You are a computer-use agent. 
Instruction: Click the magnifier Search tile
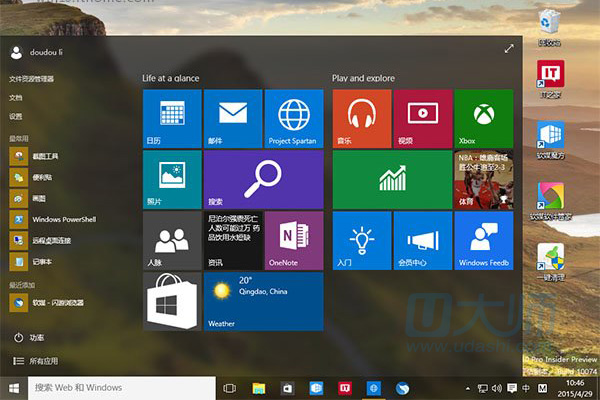(x=263, y=179)
